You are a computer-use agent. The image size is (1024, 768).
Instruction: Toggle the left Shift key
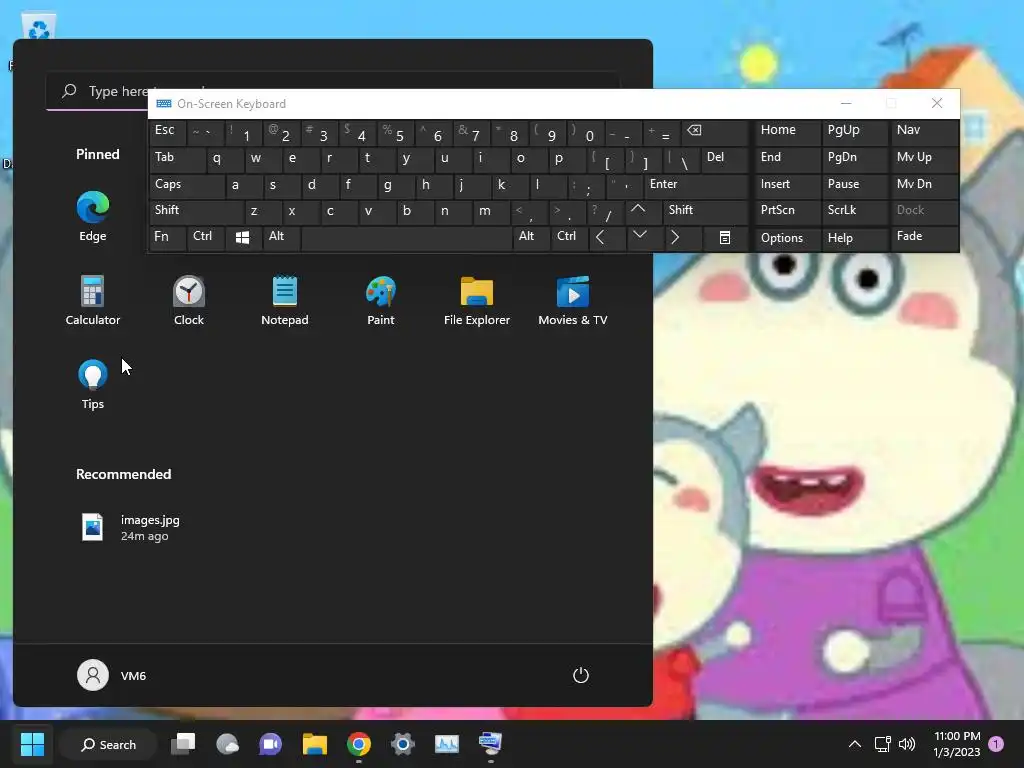click(x=197, y=212)
